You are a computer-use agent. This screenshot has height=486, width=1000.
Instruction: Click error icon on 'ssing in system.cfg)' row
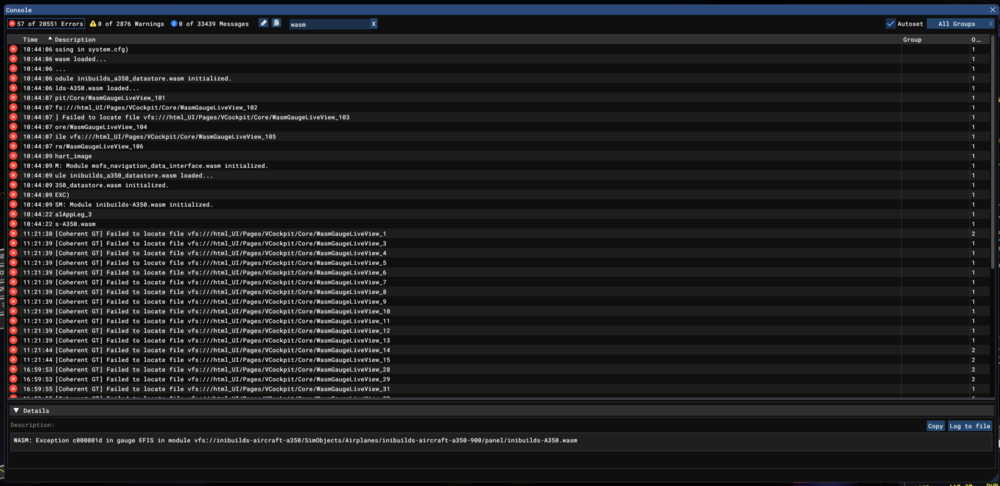13,49
